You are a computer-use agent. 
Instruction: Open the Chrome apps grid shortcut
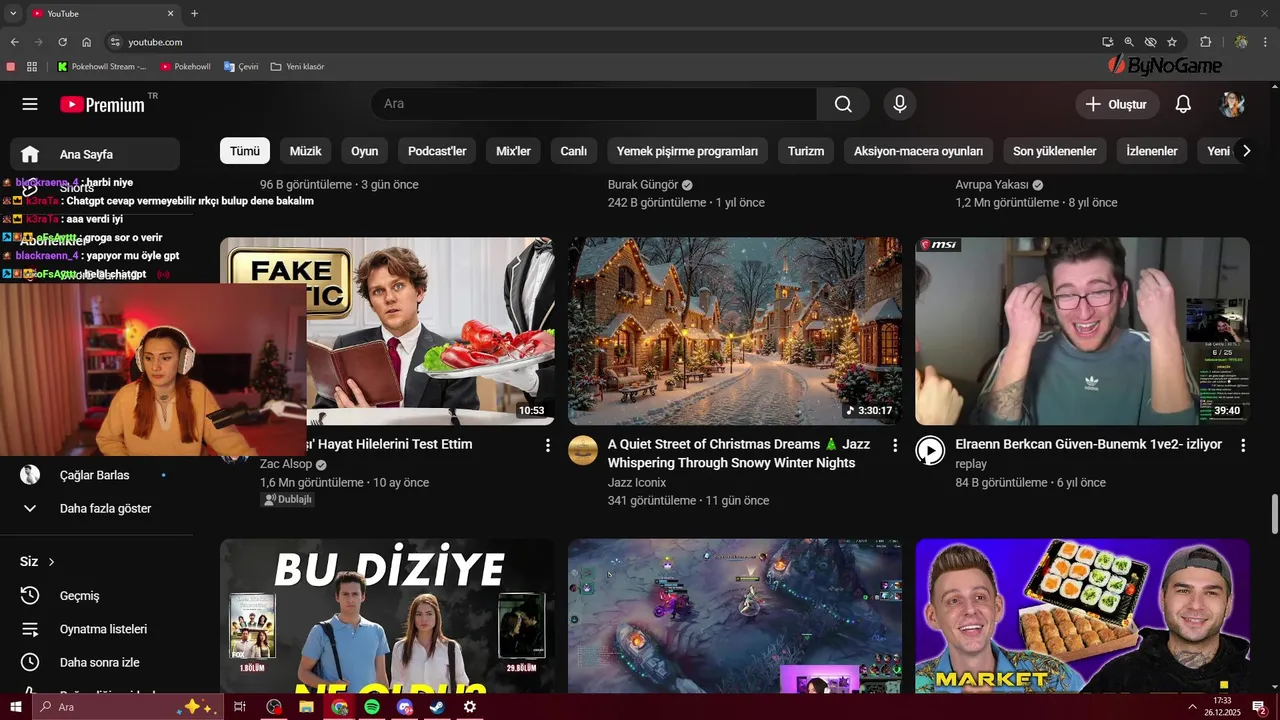32,67
